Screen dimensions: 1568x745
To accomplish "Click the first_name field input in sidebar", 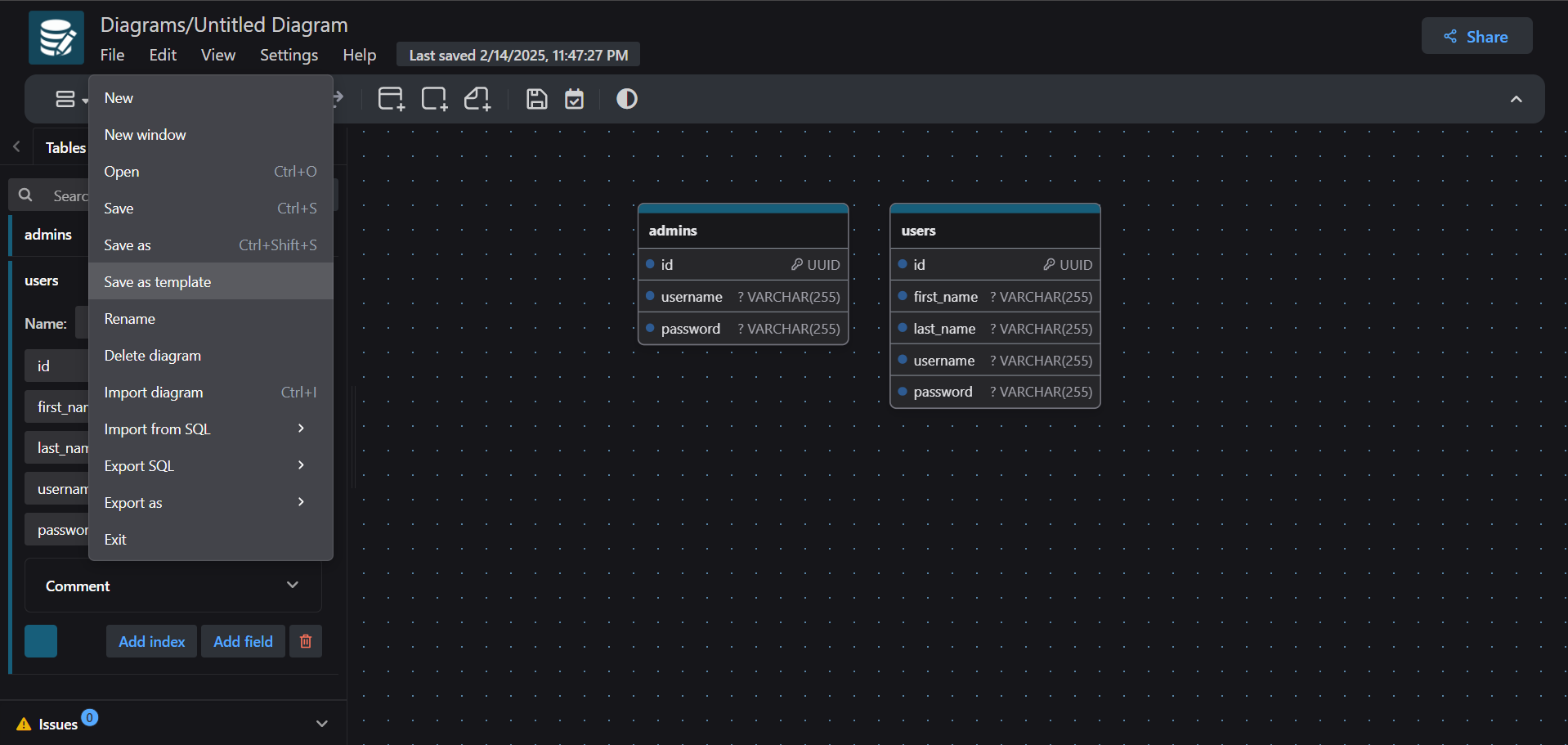I will (56, 406).
